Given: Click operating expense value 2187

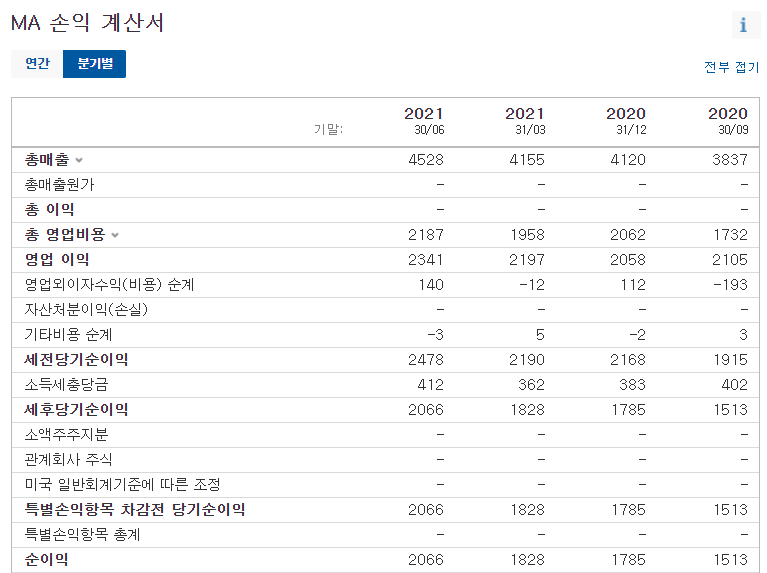Looking at the screenshot, I should [x=426, y=234].
